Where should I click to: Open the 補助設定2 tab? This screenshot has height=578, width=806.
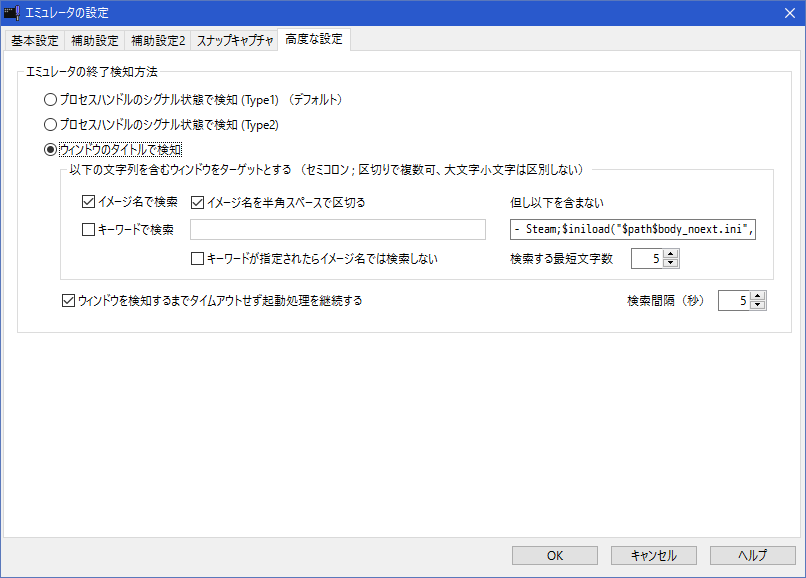(x=158, y=40)
